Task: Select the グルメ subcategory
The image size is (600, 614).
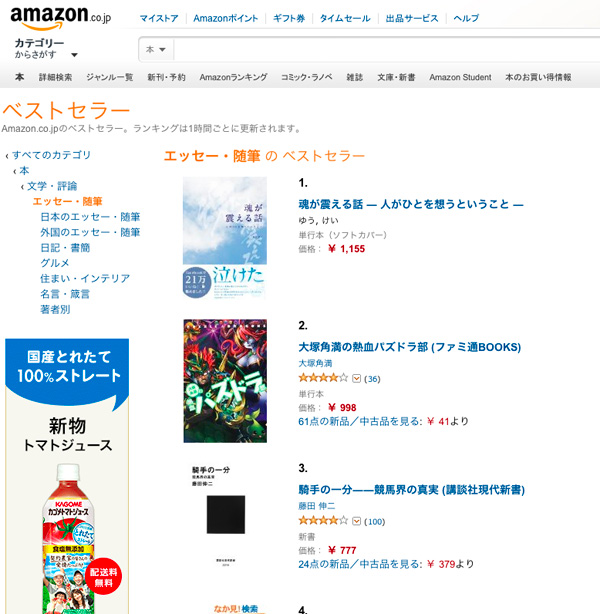Action: tap(55, 263)
